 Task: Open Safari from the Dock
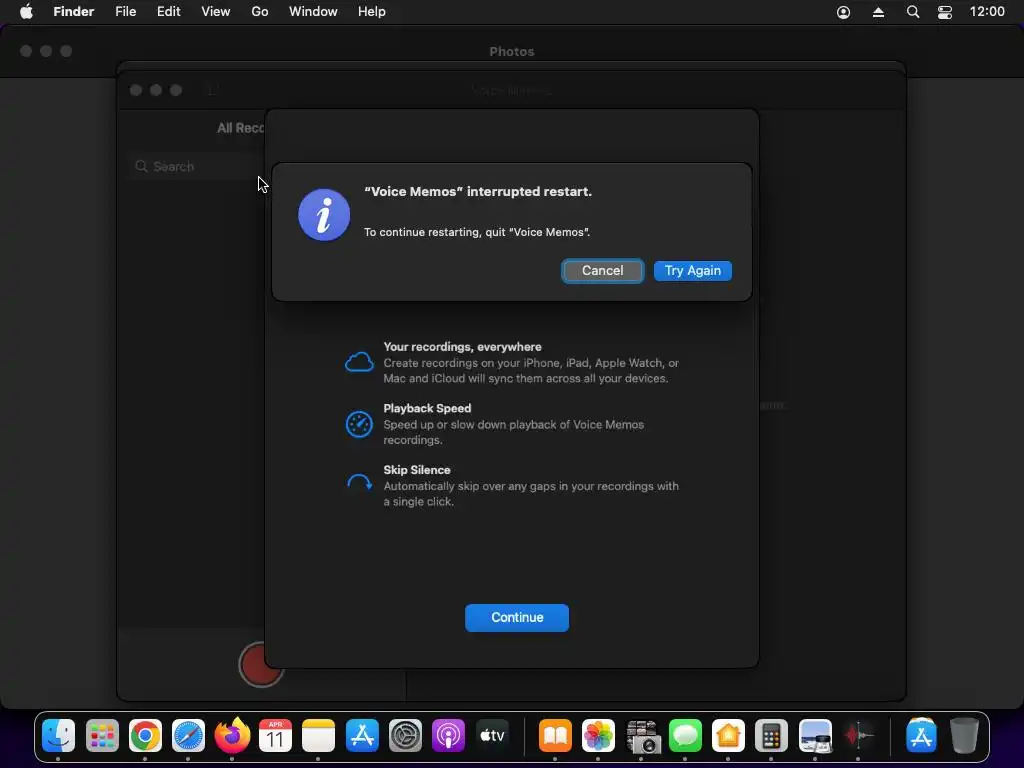click(x=188, y=736)
